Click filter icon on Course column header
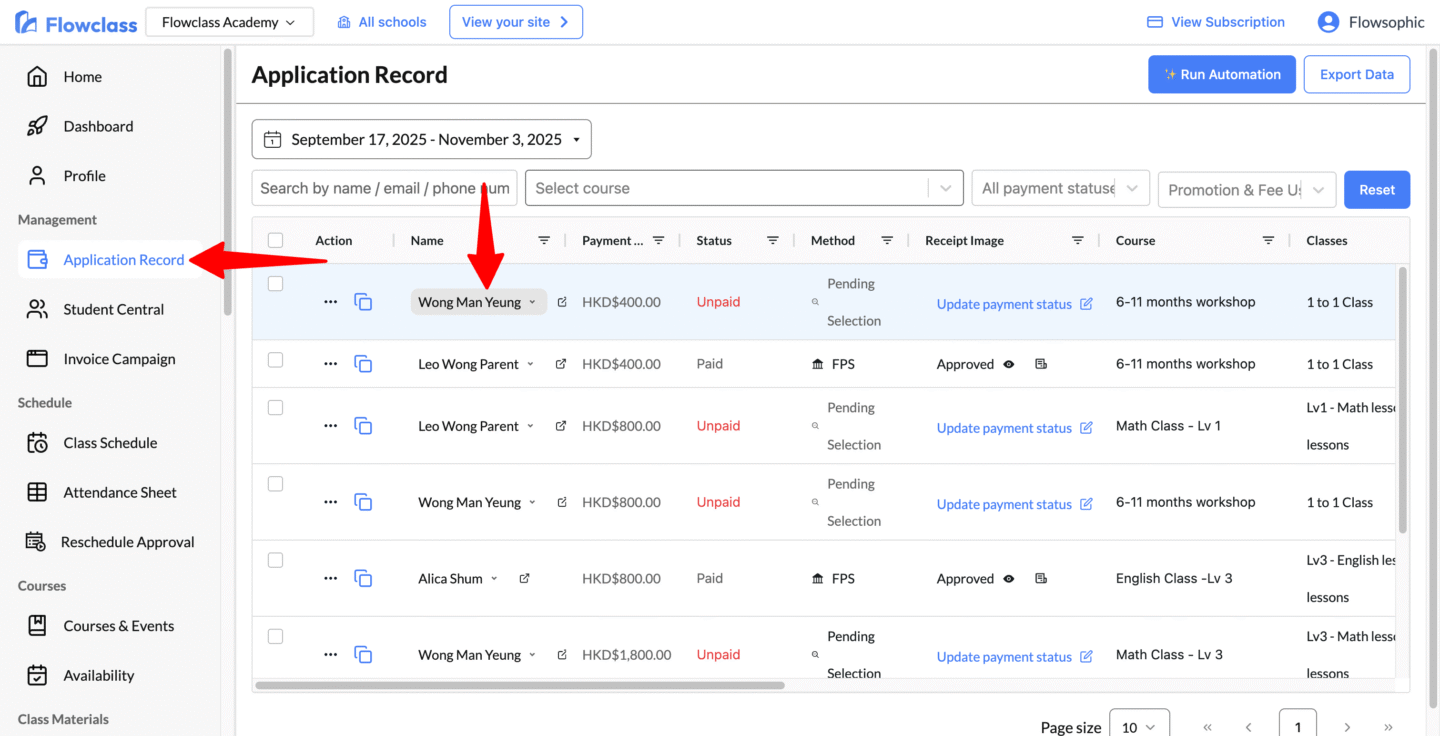 coord(1268,241)
